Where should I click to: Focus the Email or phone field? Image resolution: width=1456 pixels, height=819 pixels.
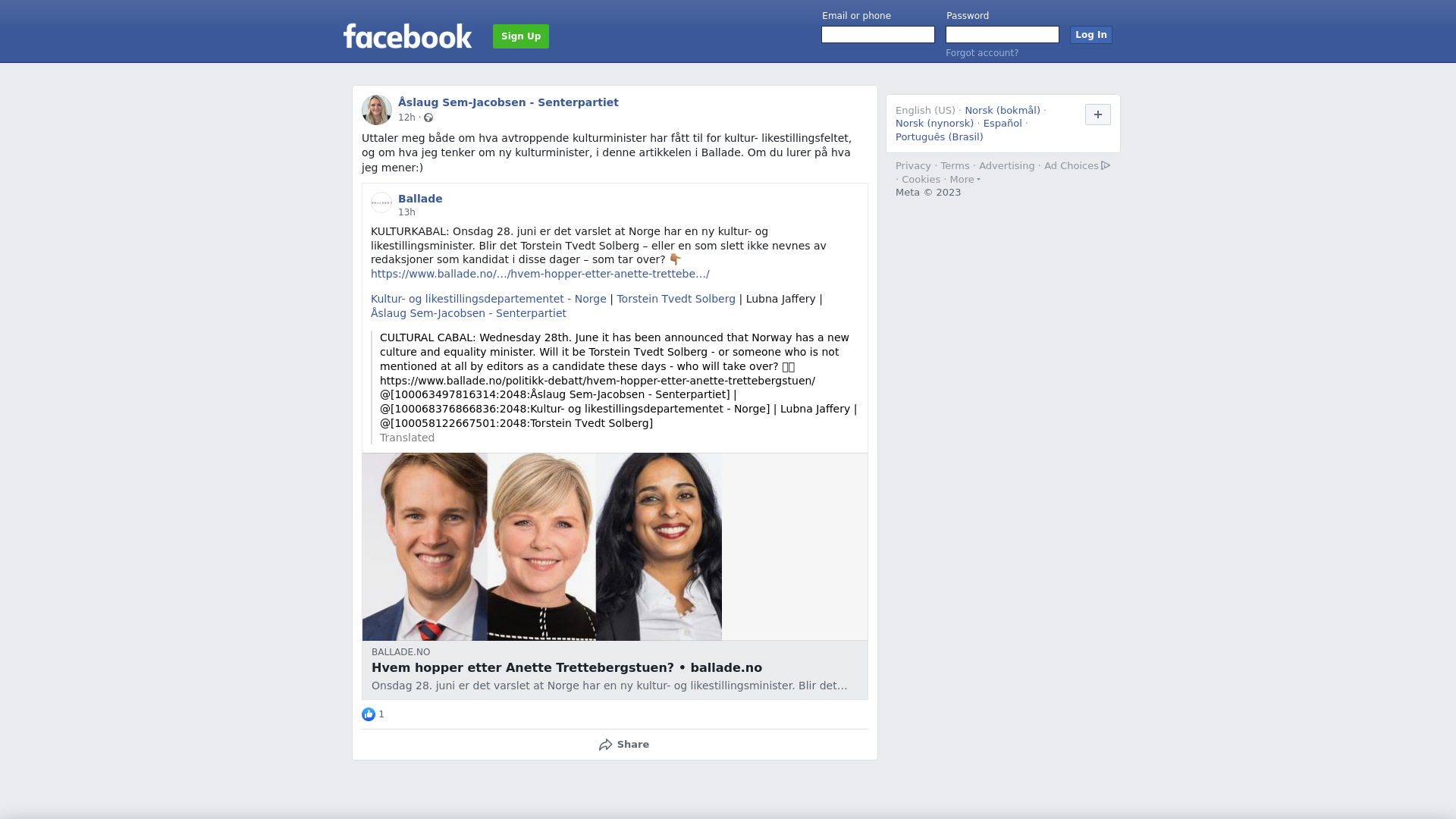pyautogui.click(x=878, y=35)
